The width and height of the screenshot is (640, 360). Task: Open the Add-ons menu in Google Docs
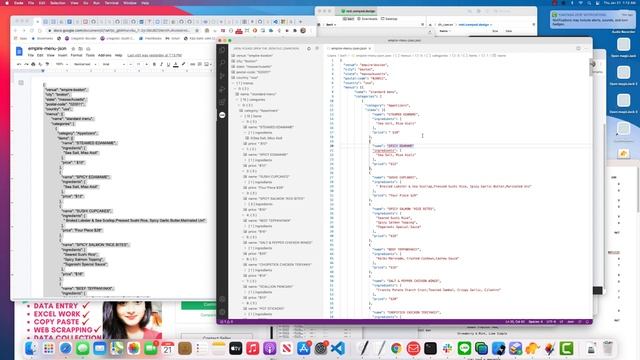104,55
